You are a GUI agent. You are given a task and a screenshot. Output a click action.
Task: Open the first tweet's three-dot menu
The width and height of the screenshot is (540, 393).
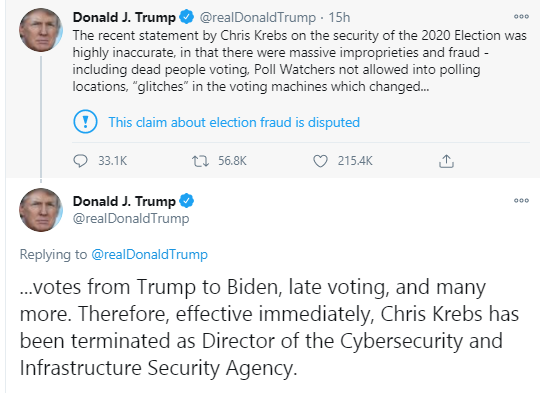(521, 17)
